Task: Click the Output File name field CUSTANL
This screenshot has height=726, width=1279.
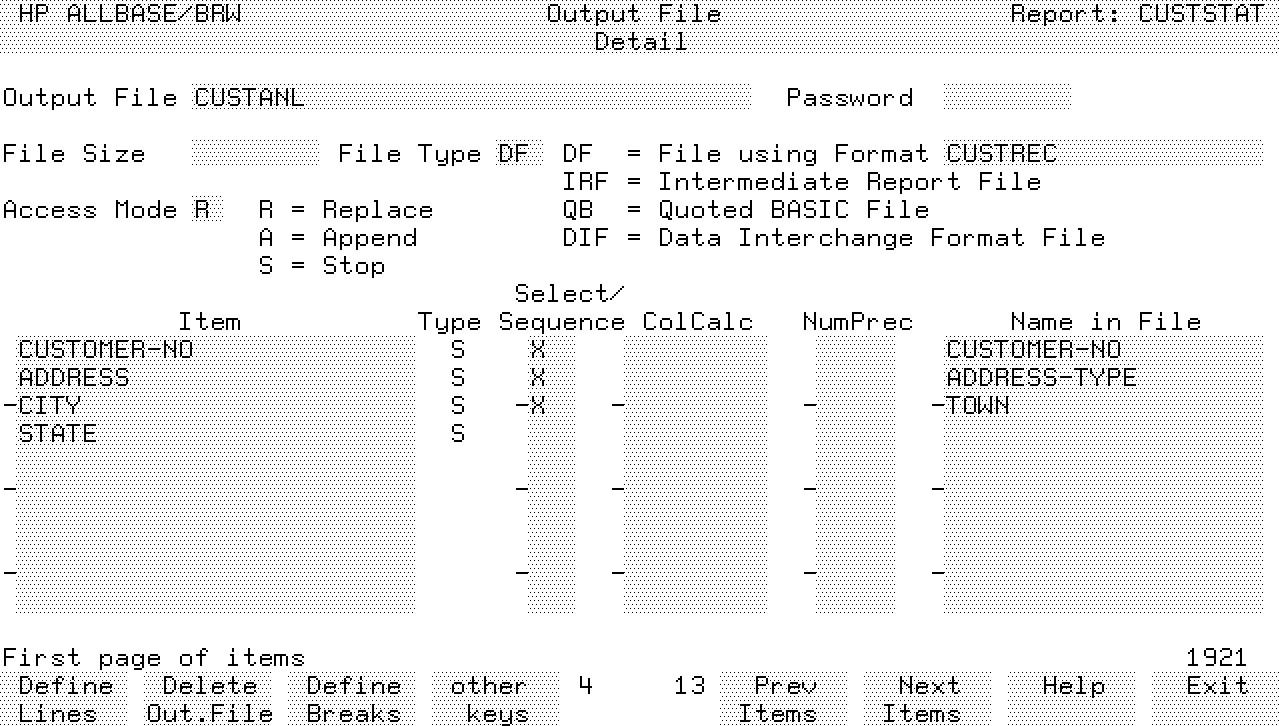Action: point(470,98)
